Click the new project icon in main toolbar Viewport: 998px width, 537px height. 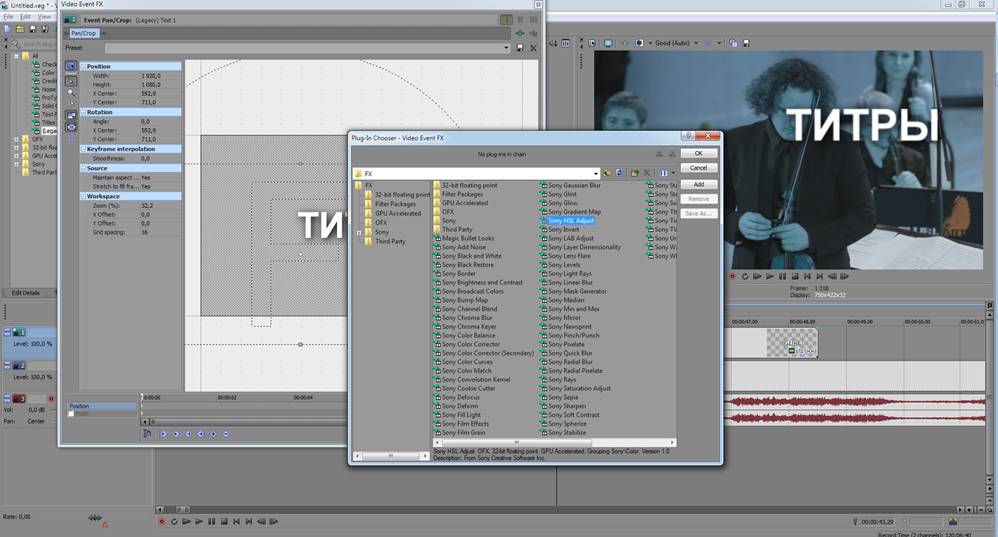point(8,29)
